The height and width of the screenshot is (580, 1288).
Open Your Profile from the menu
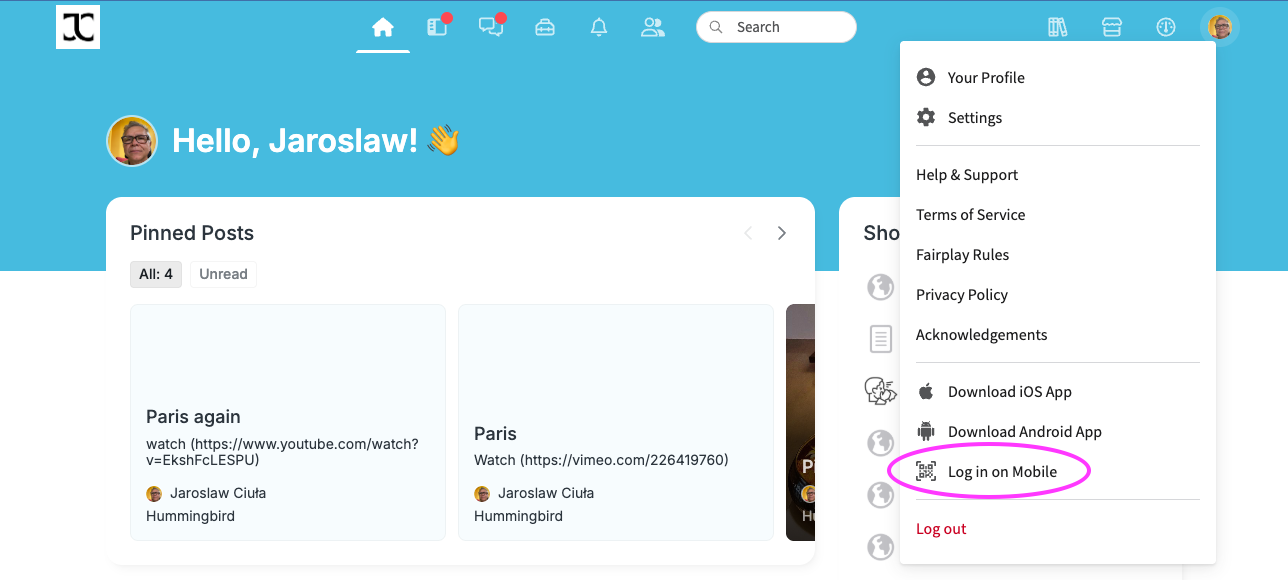[x=985, y=78]
